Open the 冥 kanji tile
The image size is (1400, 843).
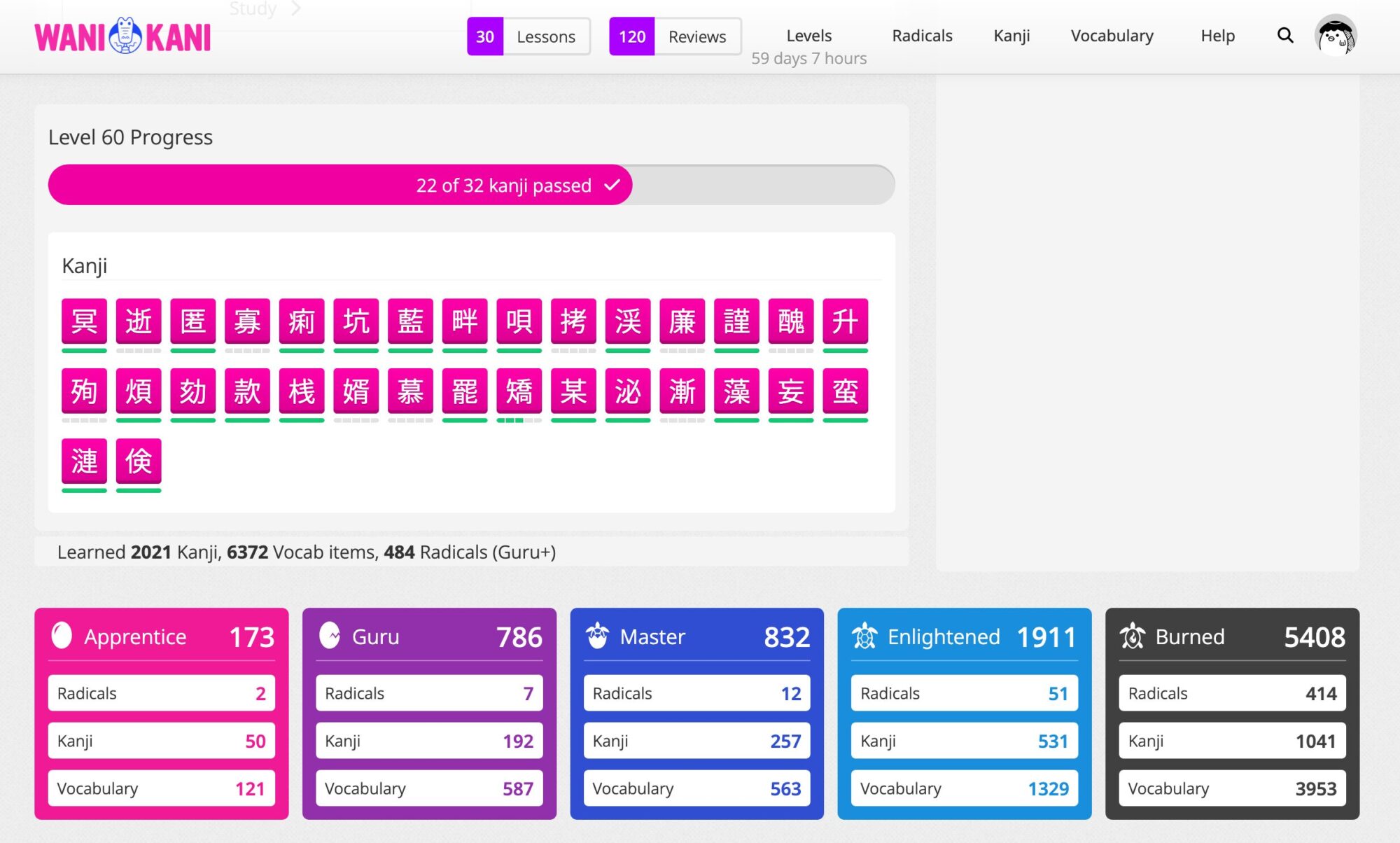(84, 321)
